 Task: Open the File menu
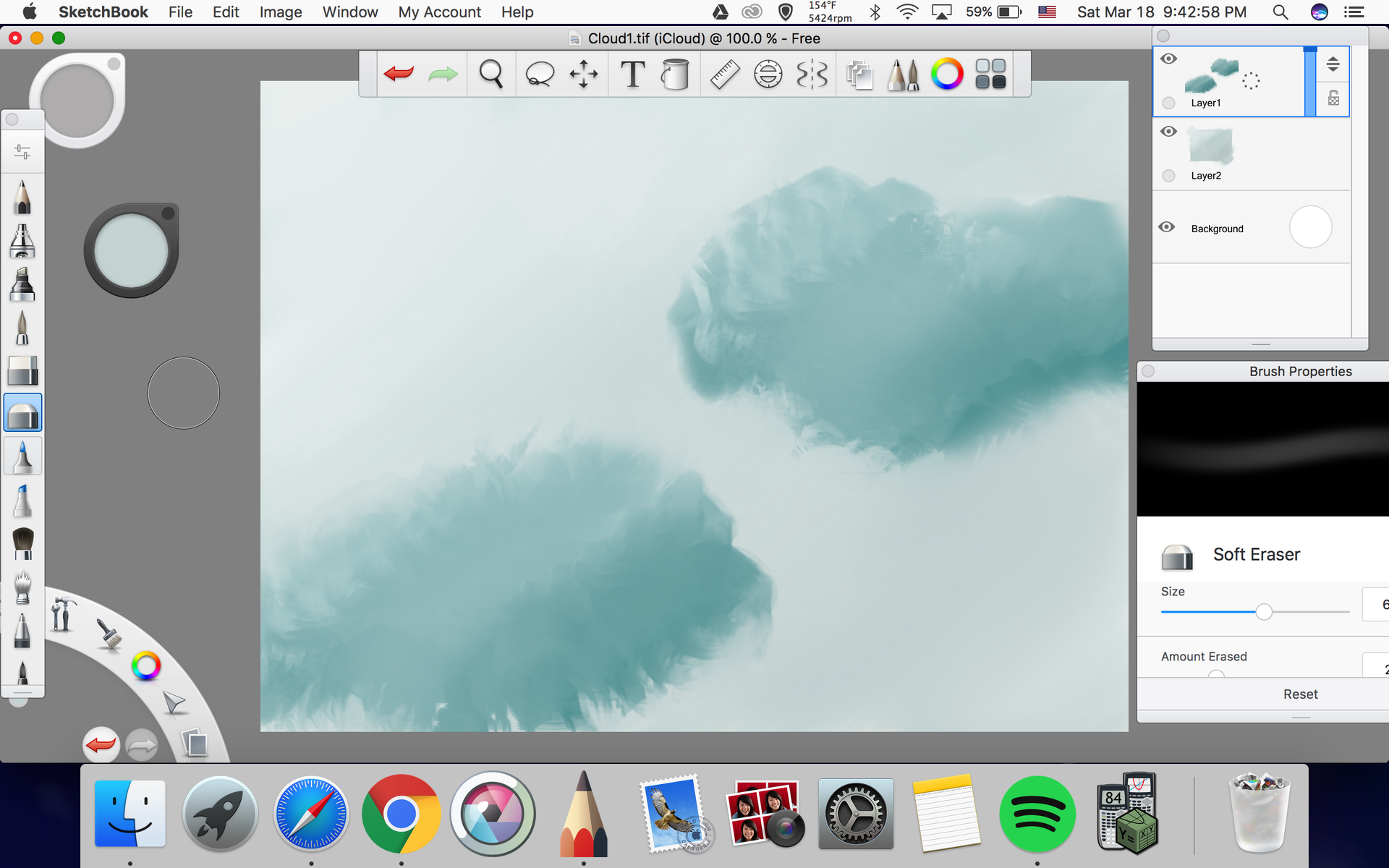click(180, 12)
